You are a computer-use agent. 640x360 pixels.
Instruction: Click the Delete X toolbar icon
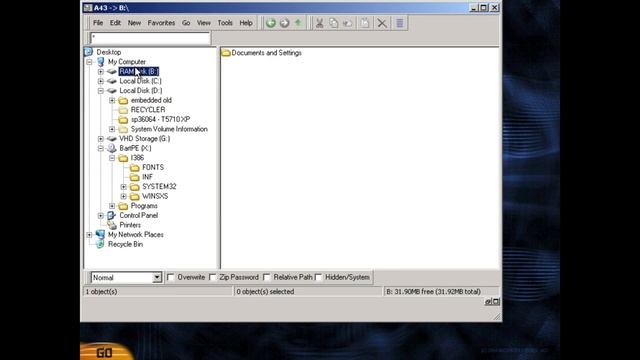point(382,23)
